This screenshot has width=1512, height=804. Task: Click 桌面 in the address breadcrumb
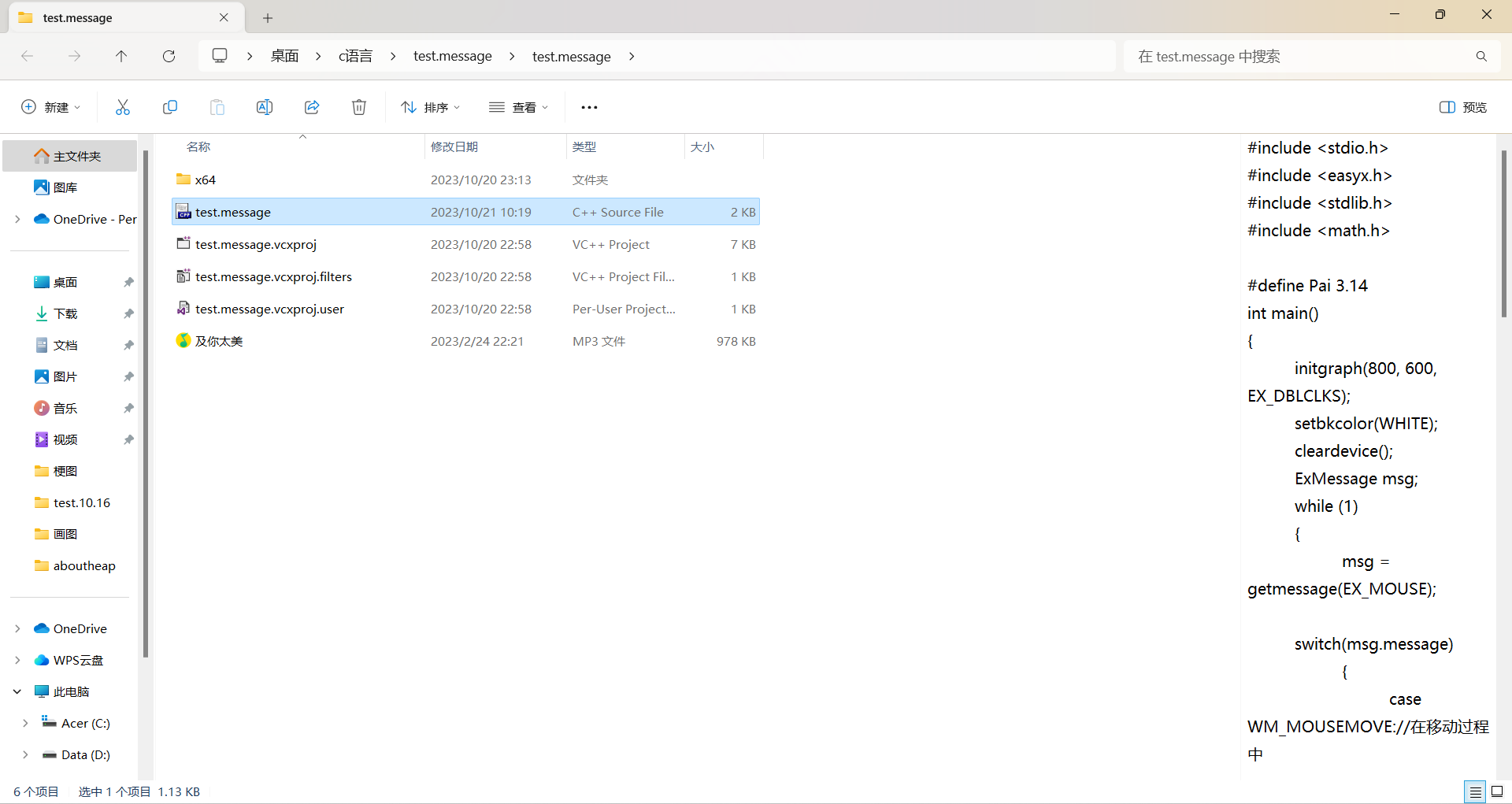(284, 56)
